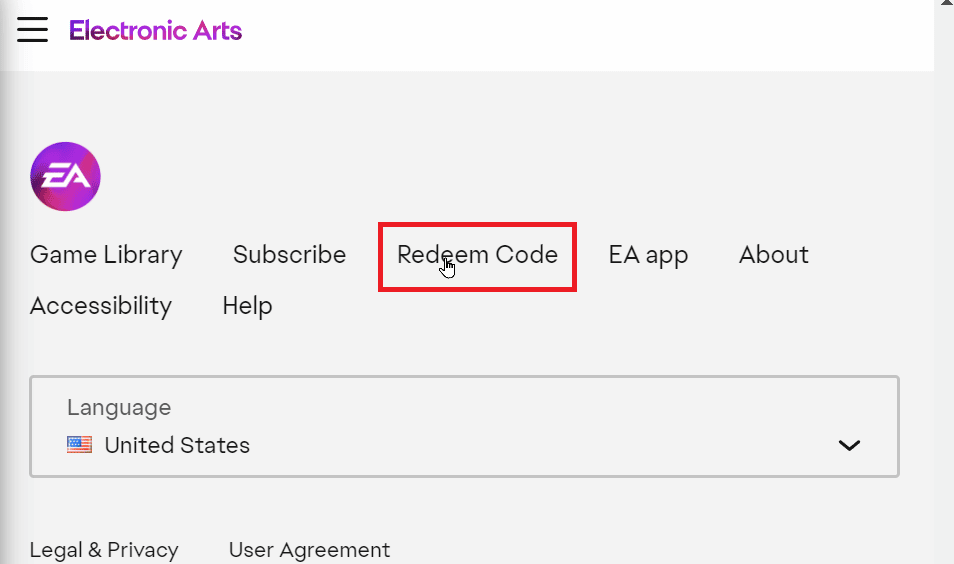Screen dimensions: 954x564
Task: Open the Accessibility link
Action: 101,306
